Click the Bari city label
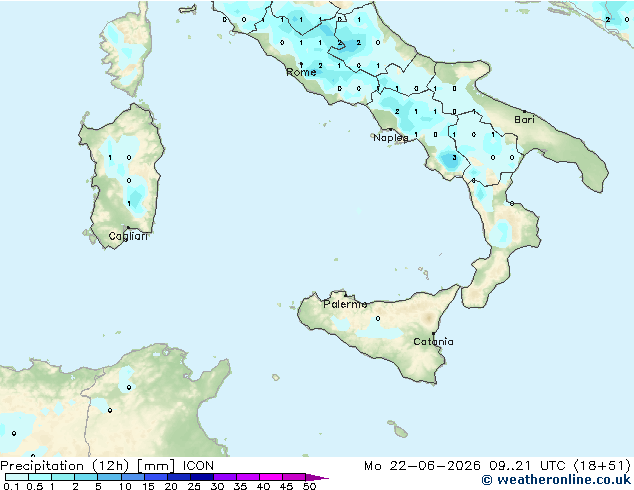The width and height of the screenshot is (634, 490). click(x=524, y=120)
